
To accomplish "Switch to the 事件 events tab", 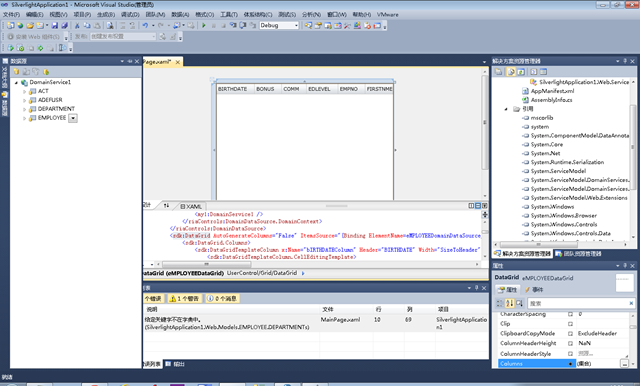I will click(534, 290).
